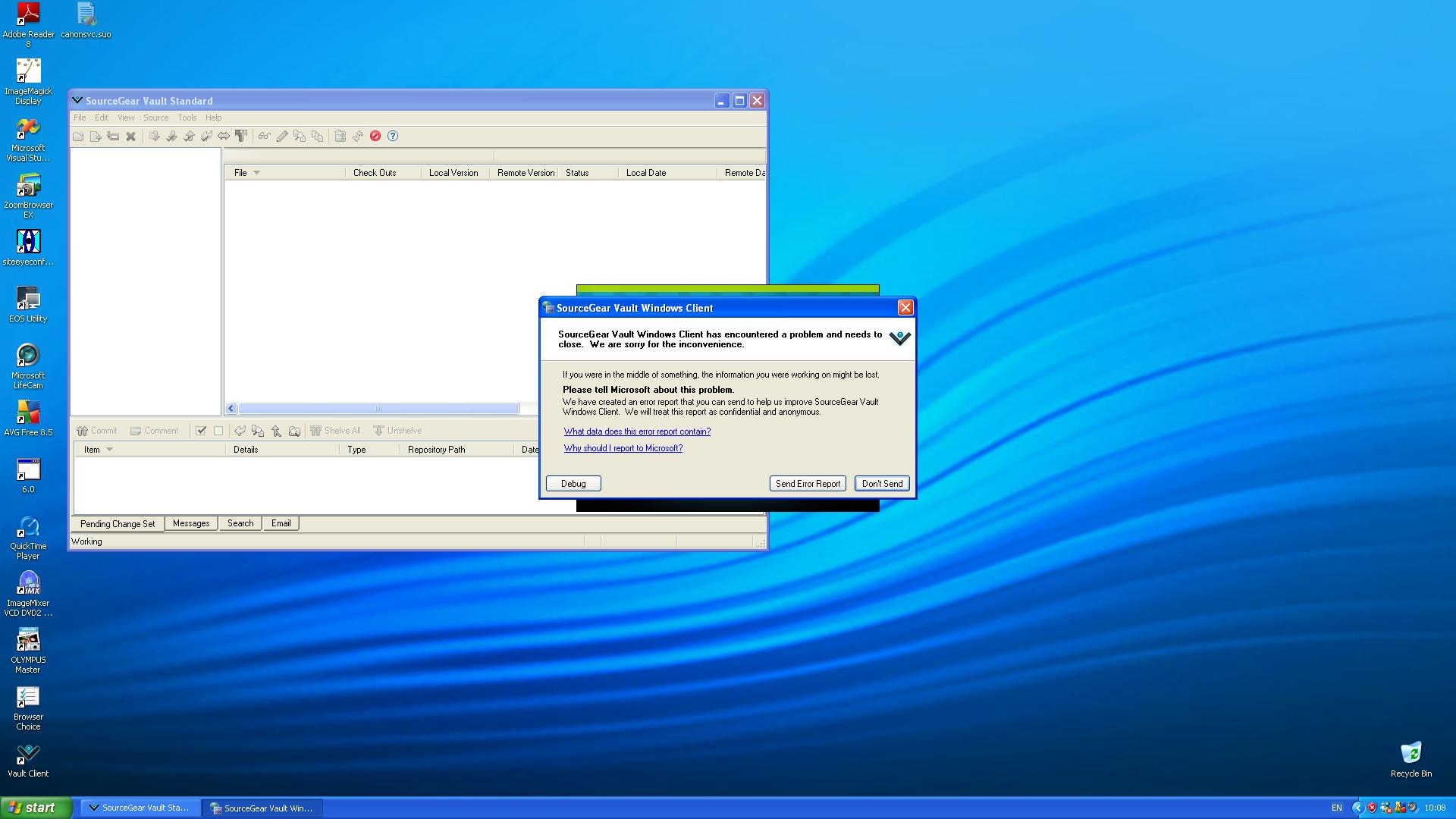
Task: Close the SourceGear Vault Windows Client dialog
Action: [905, 307]
